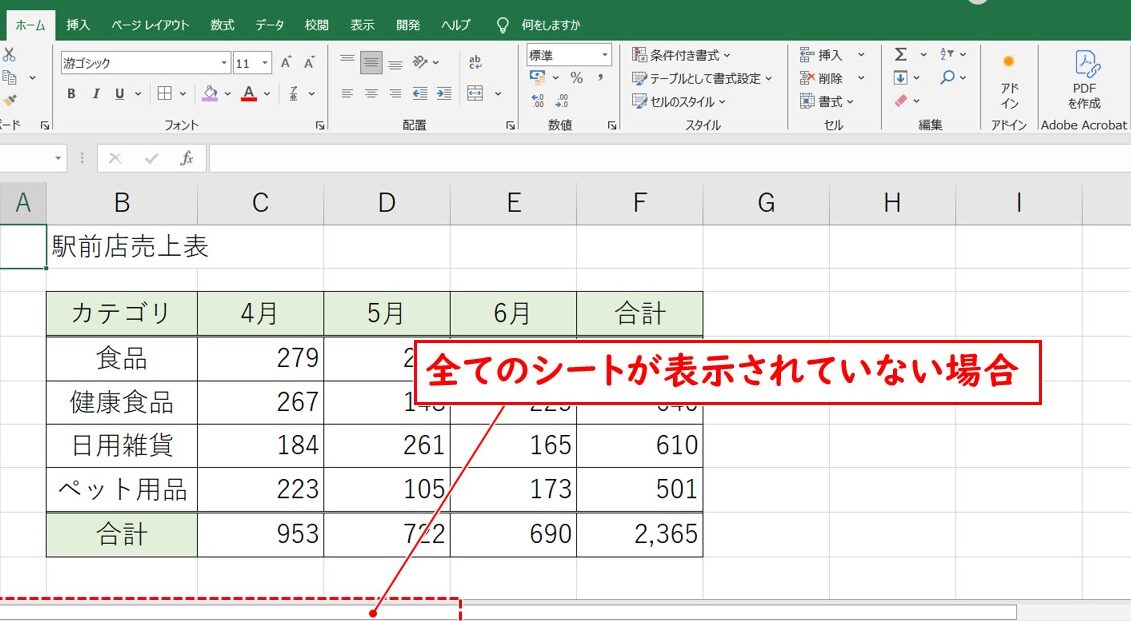The height and width of the screenshot is (621, 1131).
Task: Open the font size dropdown
Action: (265, 63)
